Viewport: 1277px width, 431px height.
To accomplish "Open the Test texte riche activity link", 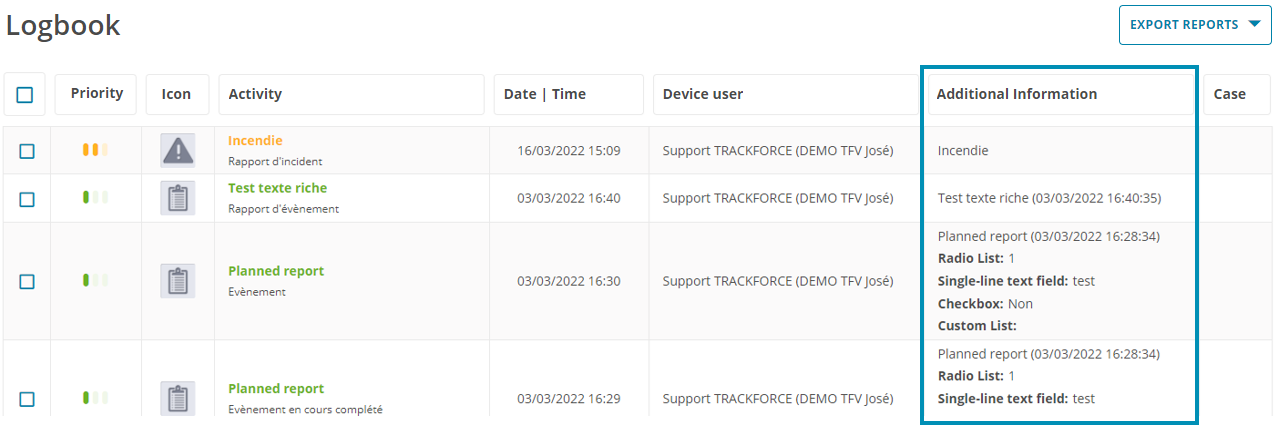I will pos(277,188).
